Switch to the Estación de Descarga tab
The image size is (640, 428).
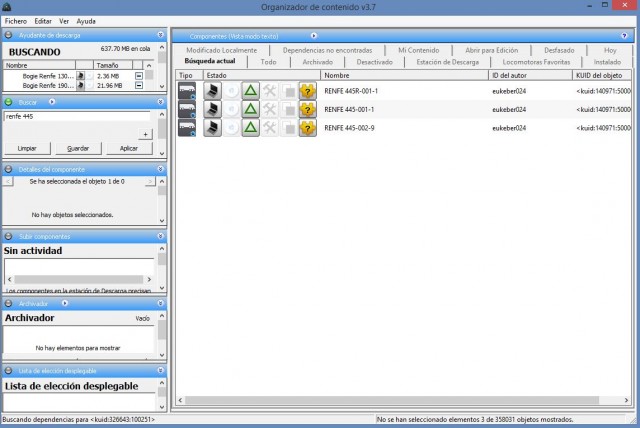(x=446, y=62)
